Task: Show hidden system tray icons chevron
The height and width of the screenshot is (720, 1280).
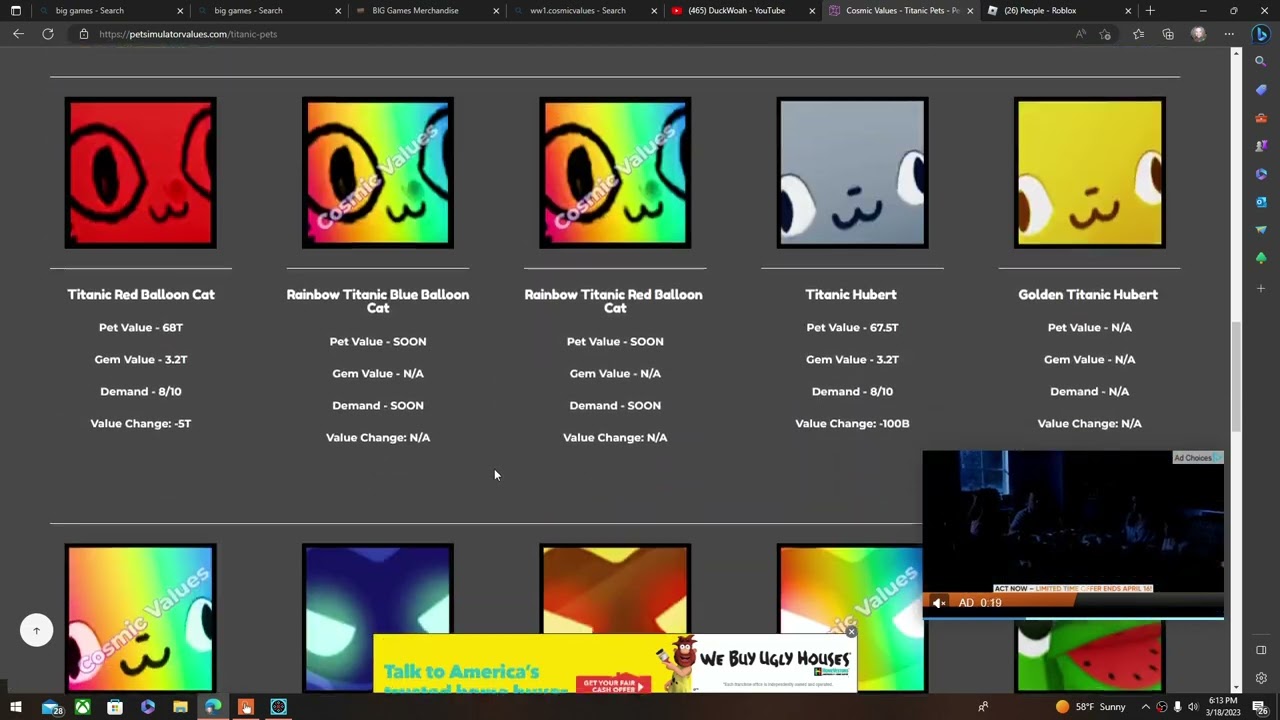Action: [1146, 707]
